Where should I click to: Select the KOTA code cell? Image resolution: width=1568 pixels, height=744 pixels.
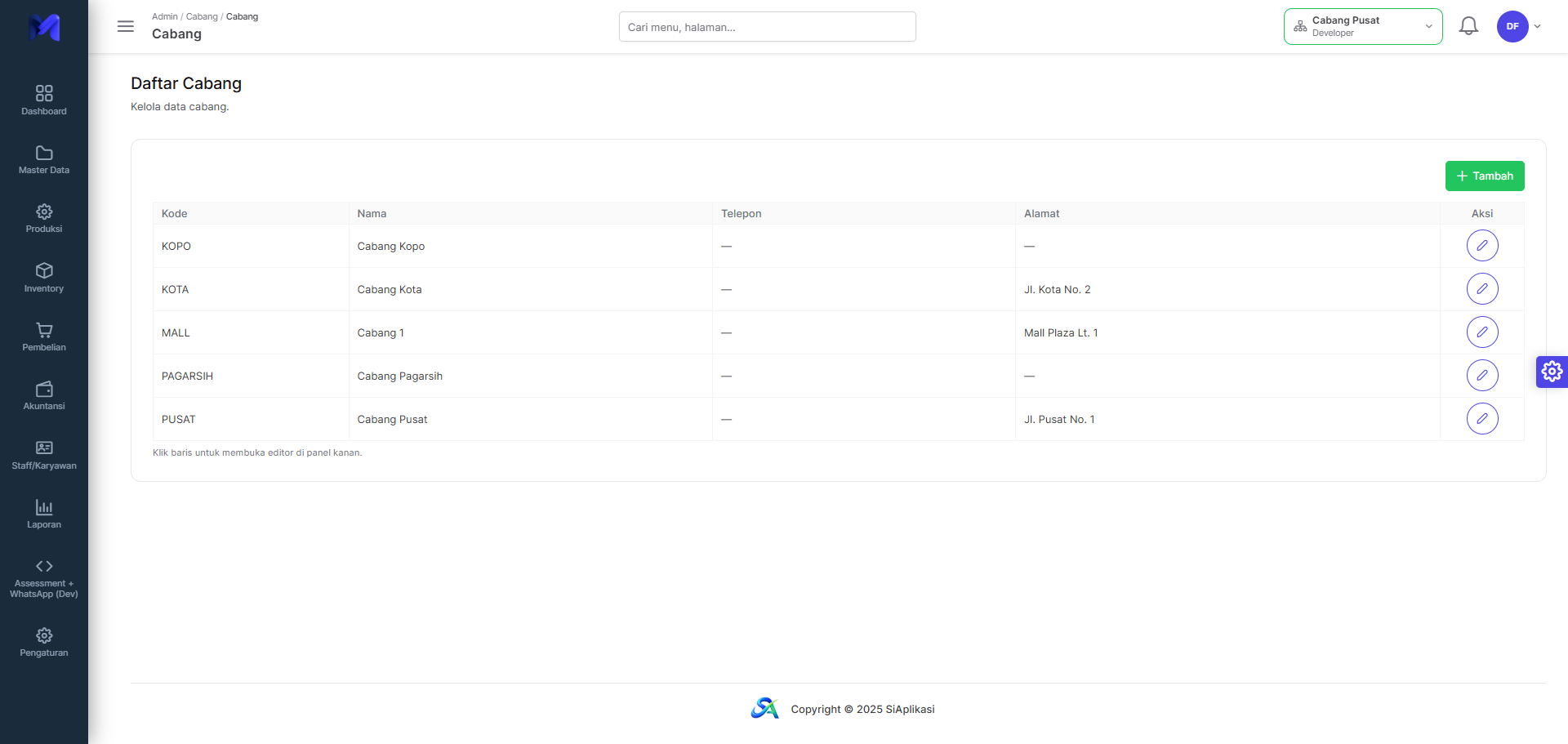pos(251,289)
